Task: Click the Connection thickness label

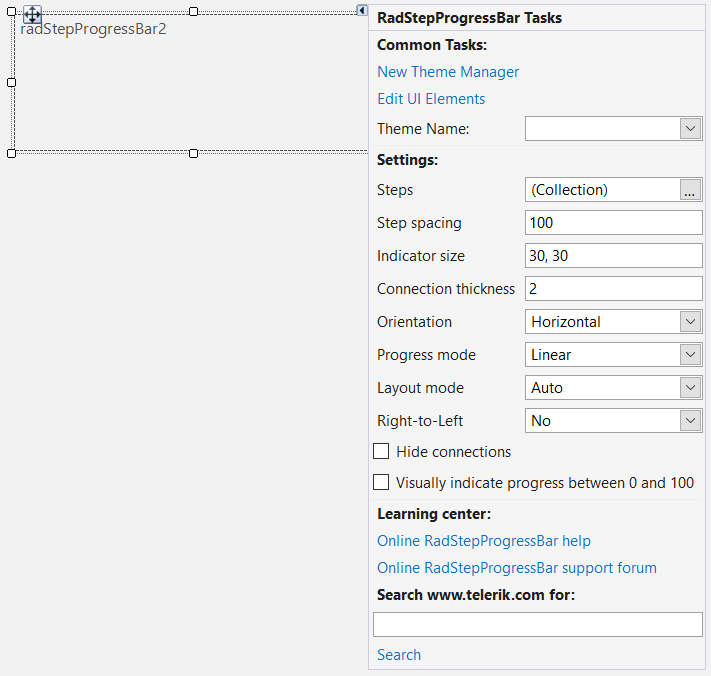Action: [x=446, y=289]
